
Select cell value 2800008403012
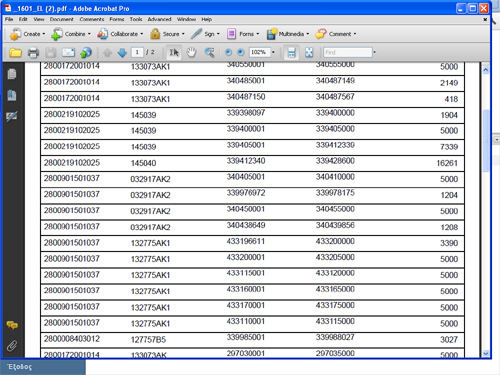coord(72,339)
